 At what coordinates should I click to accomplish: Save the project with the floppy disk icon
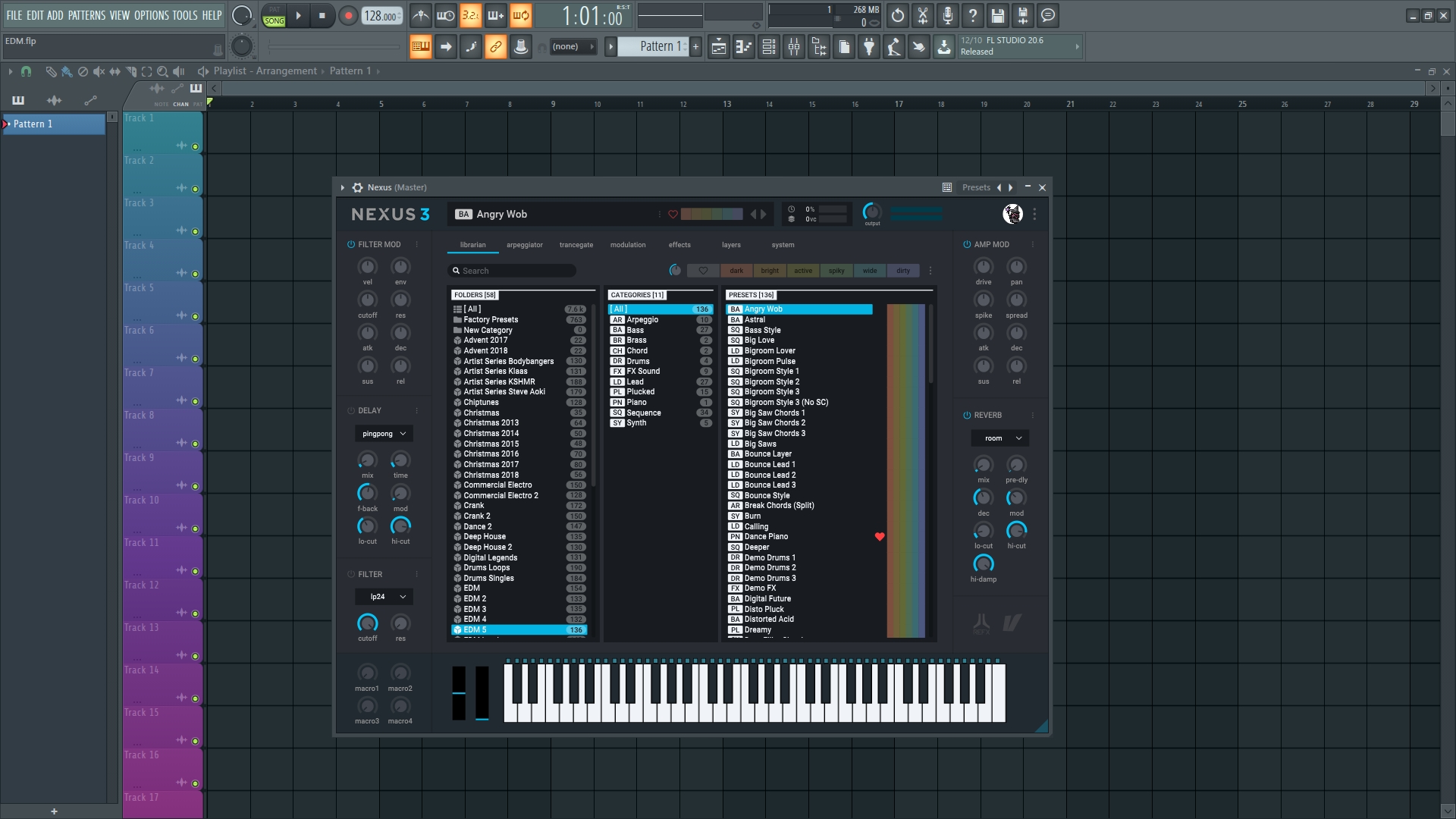(x=998, y=15)
